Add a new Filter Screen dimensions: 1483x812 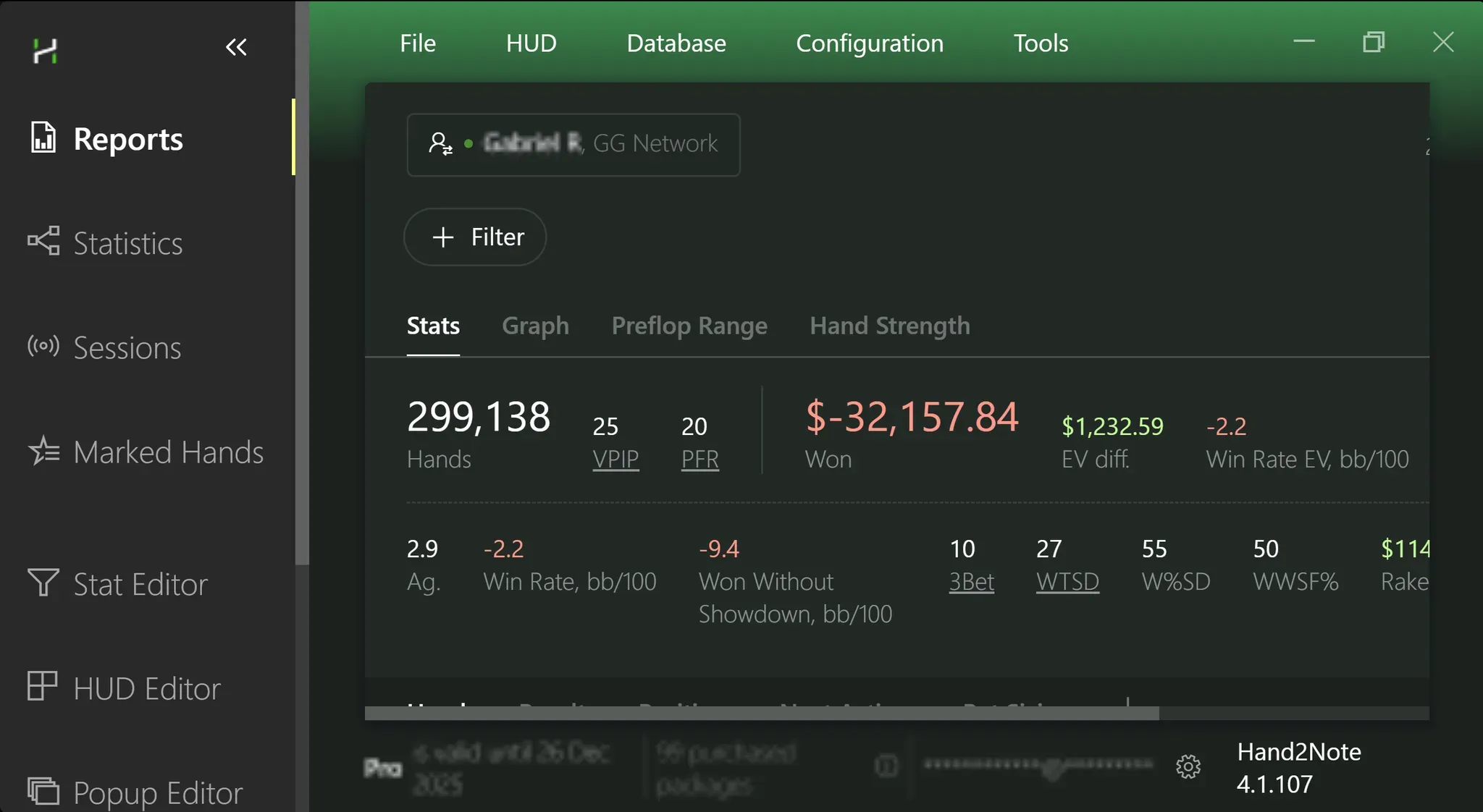click(475, 237)
